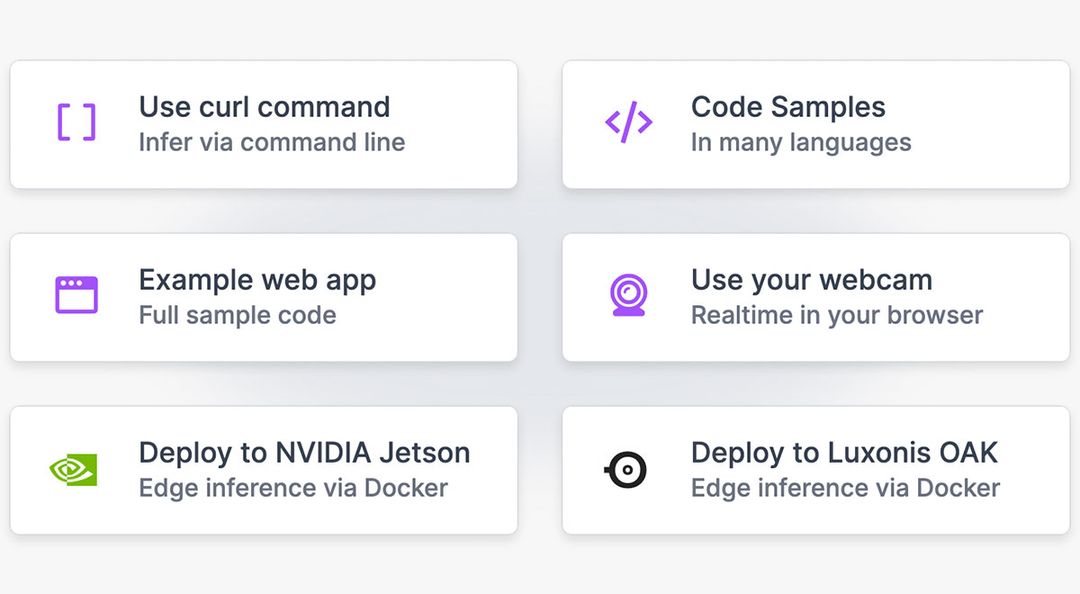
Task: Select the "Use your webcam" title
Action: click(811, 280)
